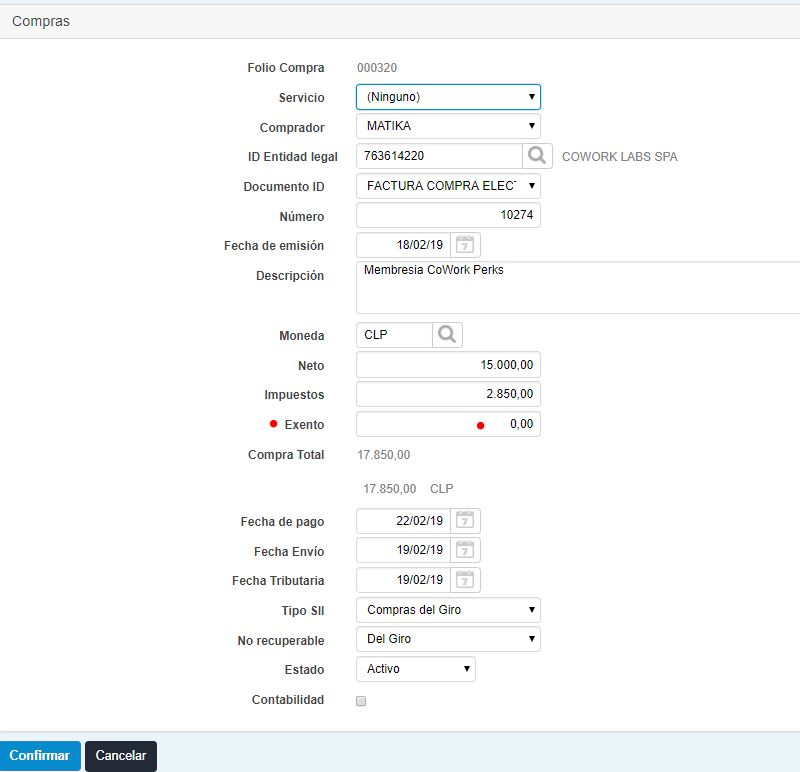Open the Comprador dropdown showing MATIKA
Viewport: 800px width, 772px height.
448,126
